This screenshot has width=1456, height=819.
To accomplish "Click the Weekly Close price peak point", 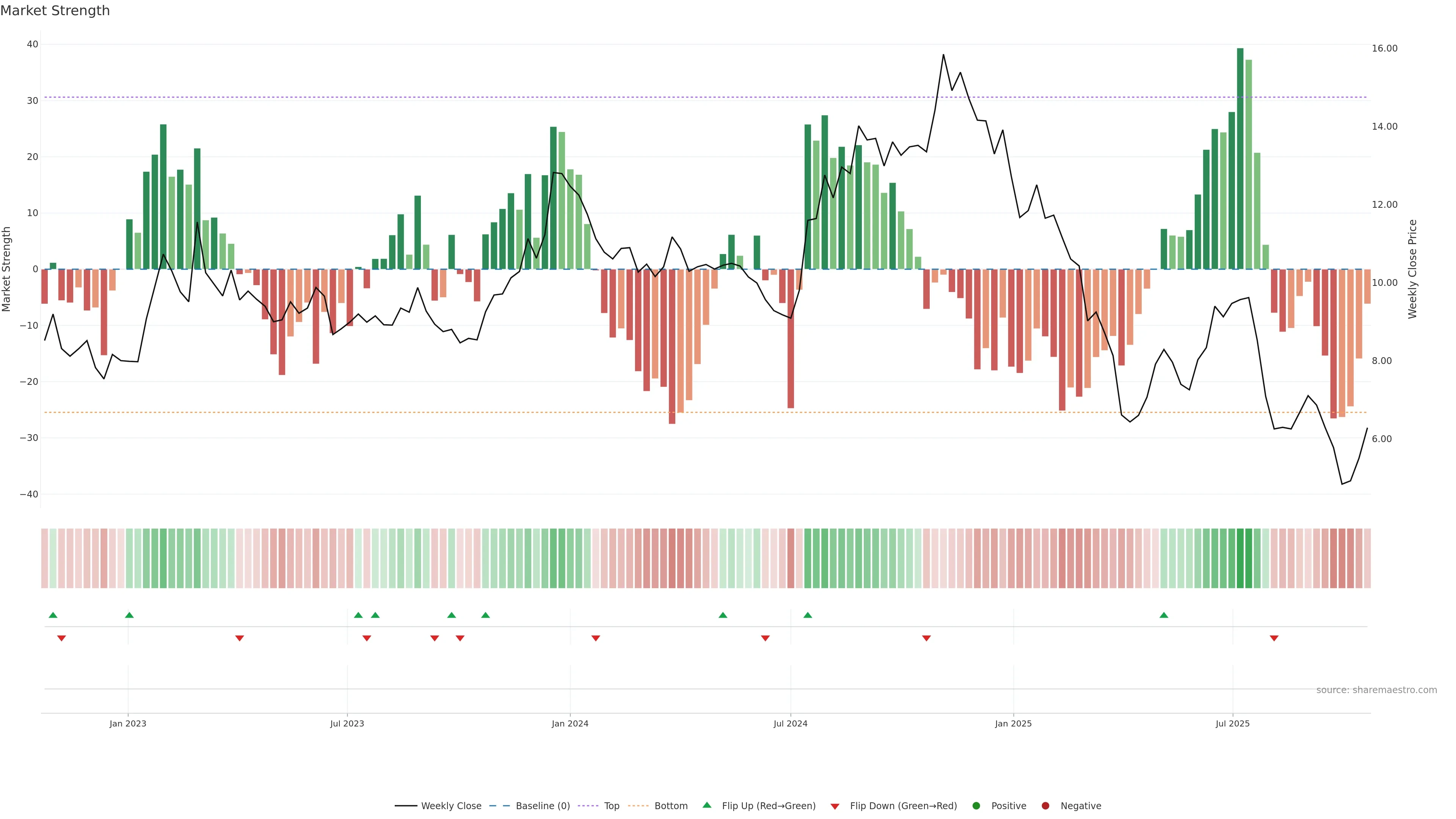I will tap(943, 55).
